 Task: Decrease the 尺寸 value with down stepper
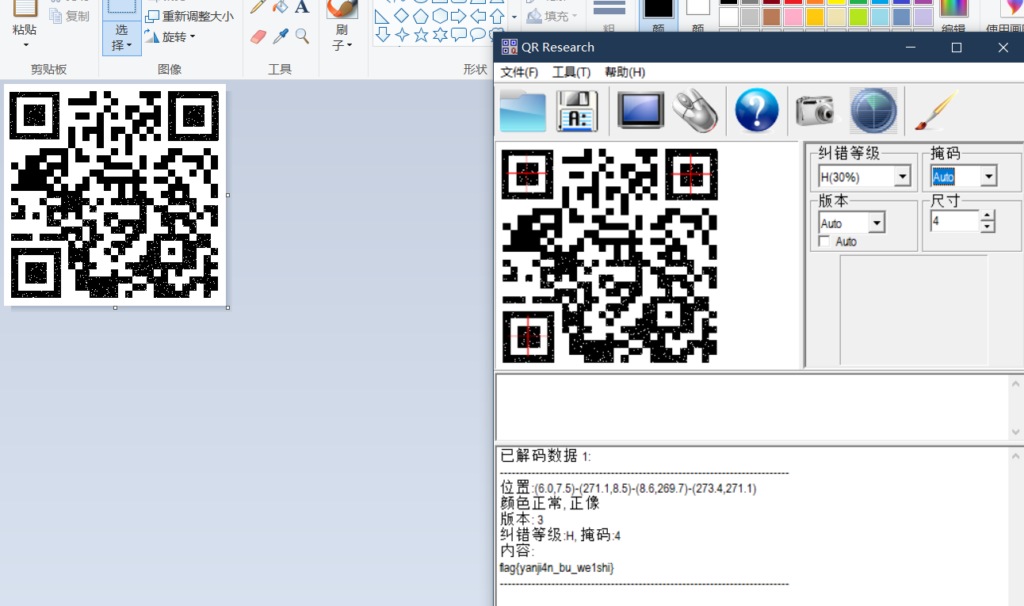[987, 227]
